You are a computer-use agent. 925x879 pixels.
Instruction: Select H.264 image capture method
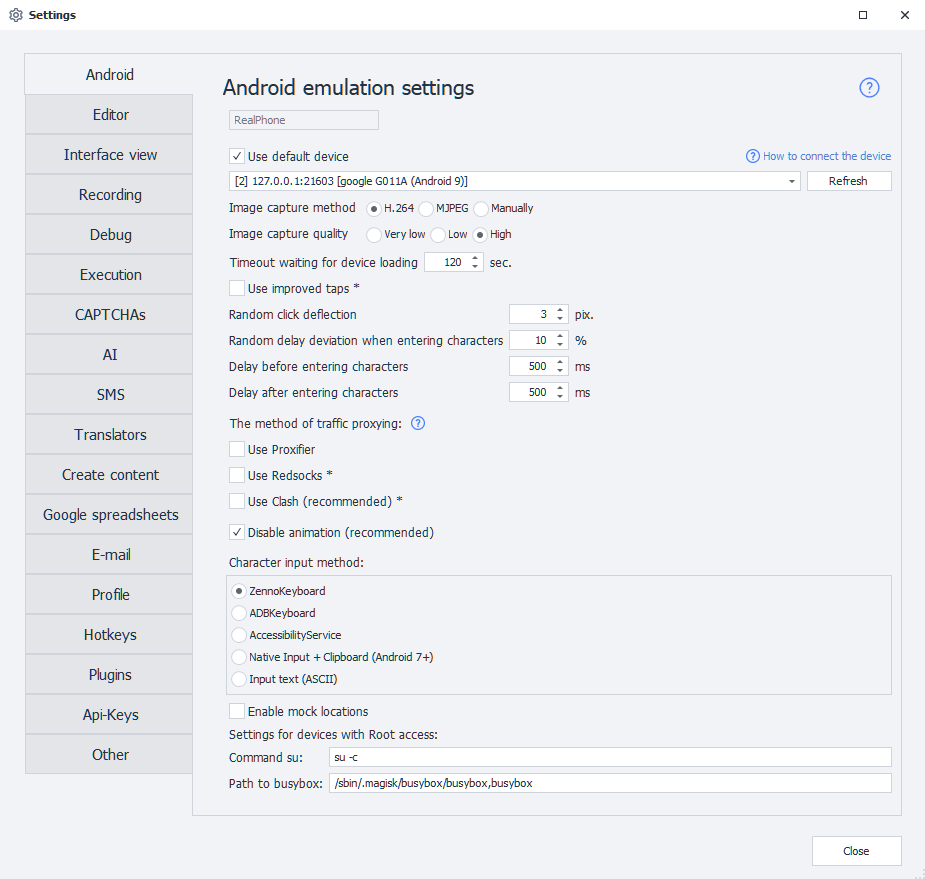pyautogui.click(x=373, y=209)
